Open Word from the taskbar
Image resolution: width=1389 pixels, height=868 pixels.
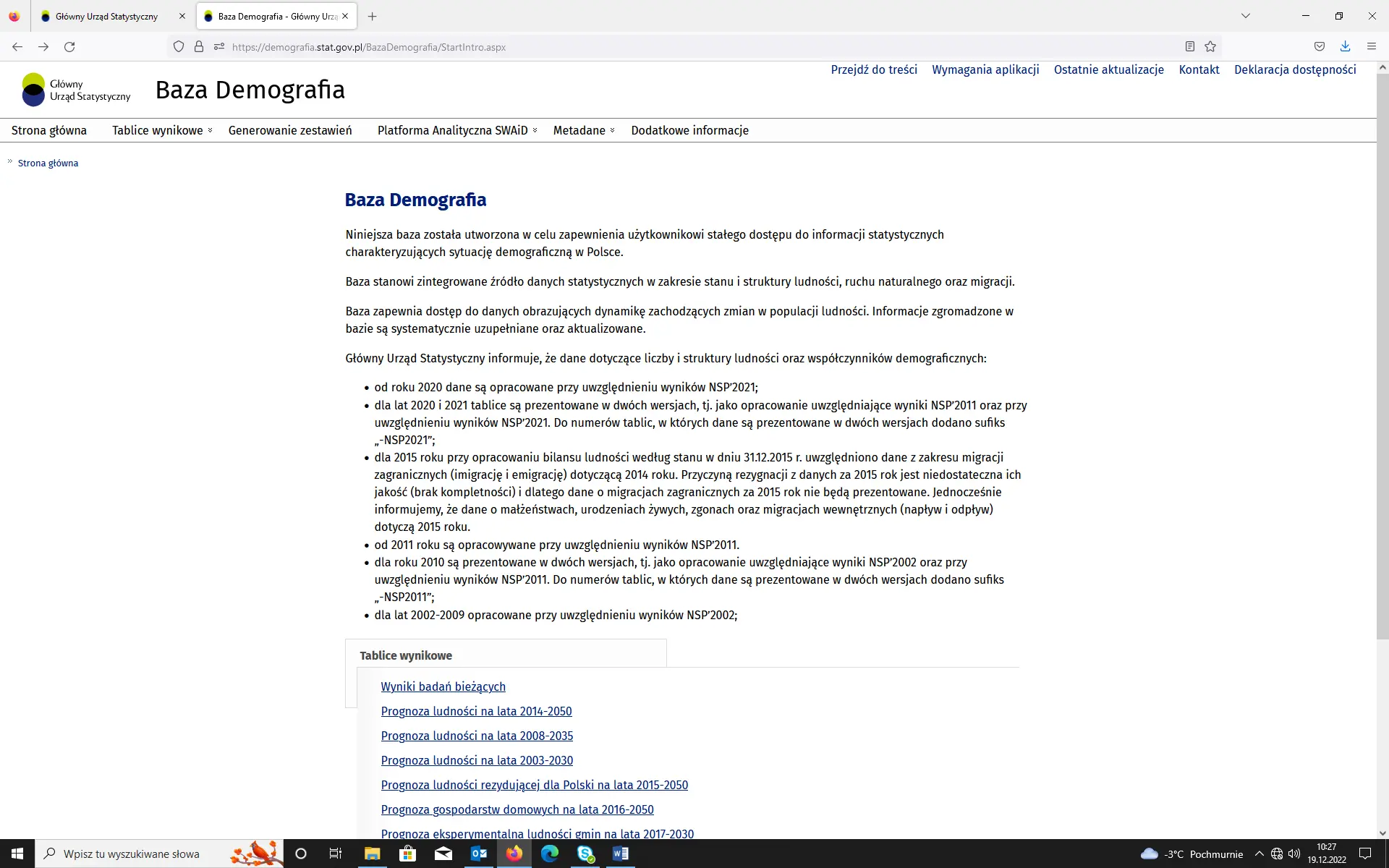point(621,854)
